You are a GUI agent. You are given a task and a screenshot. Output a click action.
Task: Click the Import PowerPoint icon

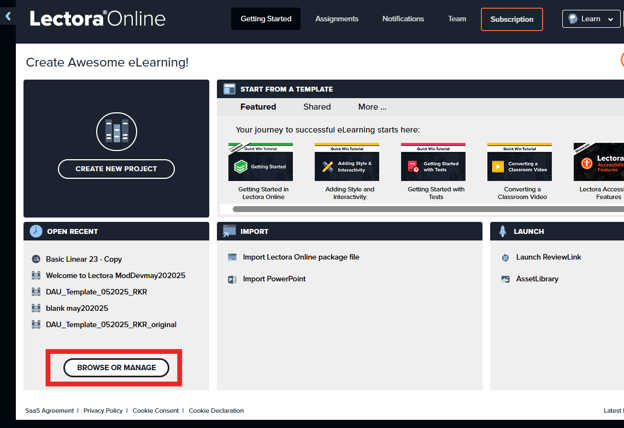[232, 279]
